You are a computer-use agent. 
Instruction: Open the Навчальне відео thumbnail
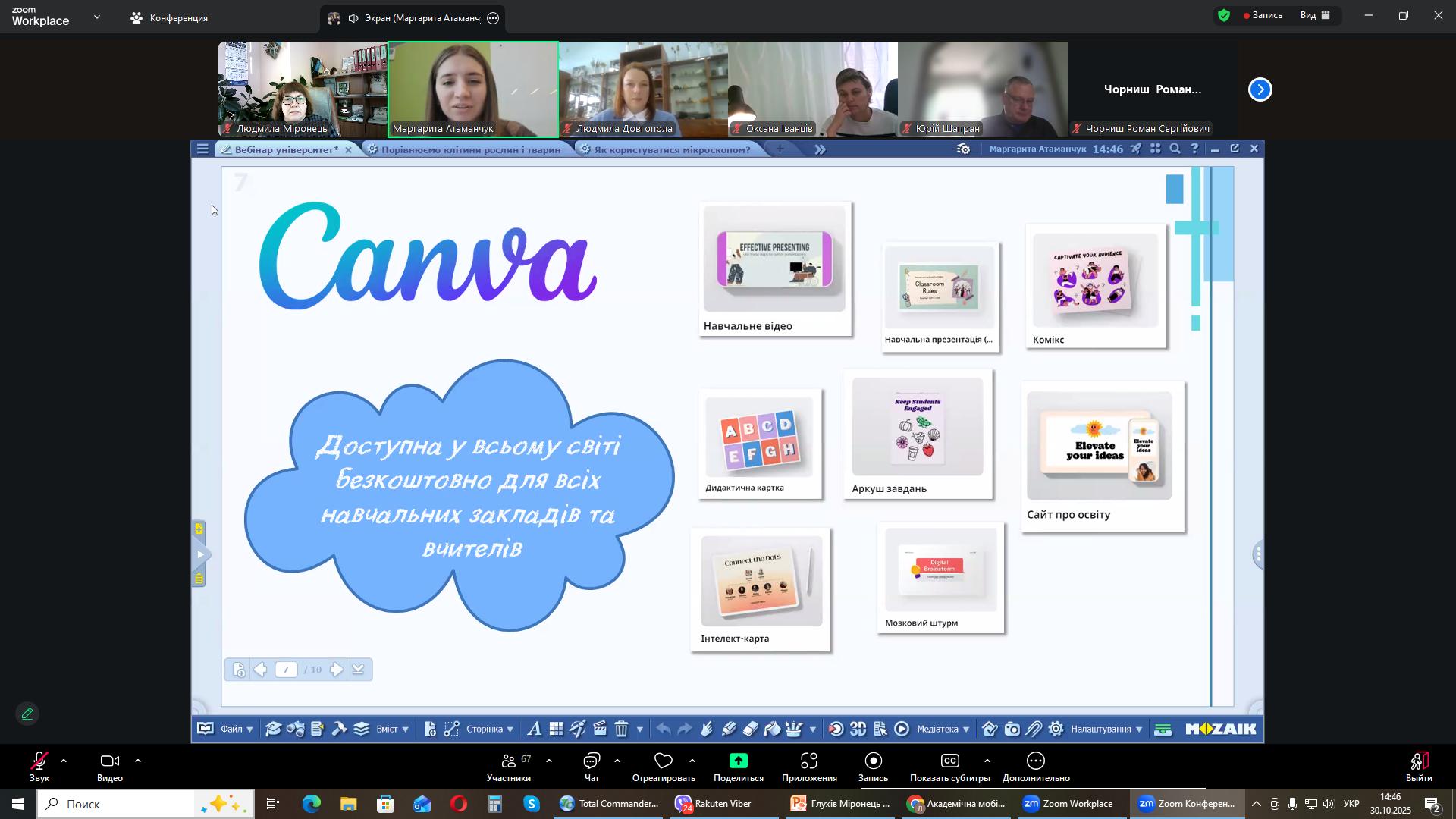click(774, 268)
